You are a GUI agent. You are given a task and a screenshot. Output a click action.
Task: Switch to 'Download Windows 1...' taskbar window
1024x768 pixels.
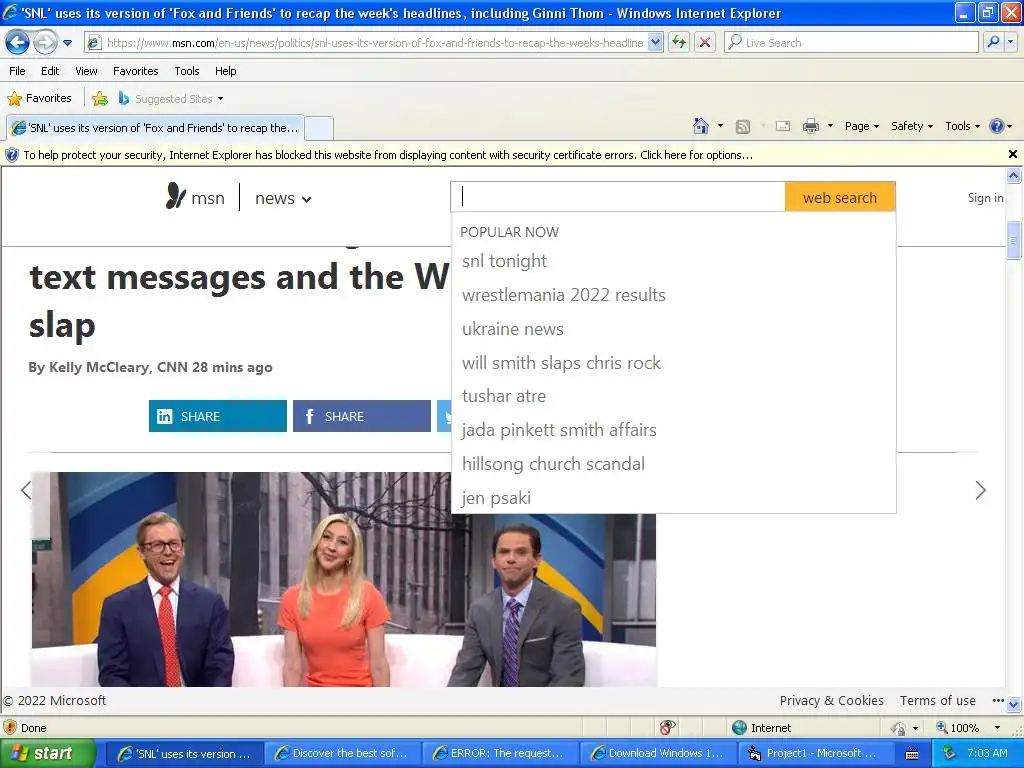click(658, 754)
